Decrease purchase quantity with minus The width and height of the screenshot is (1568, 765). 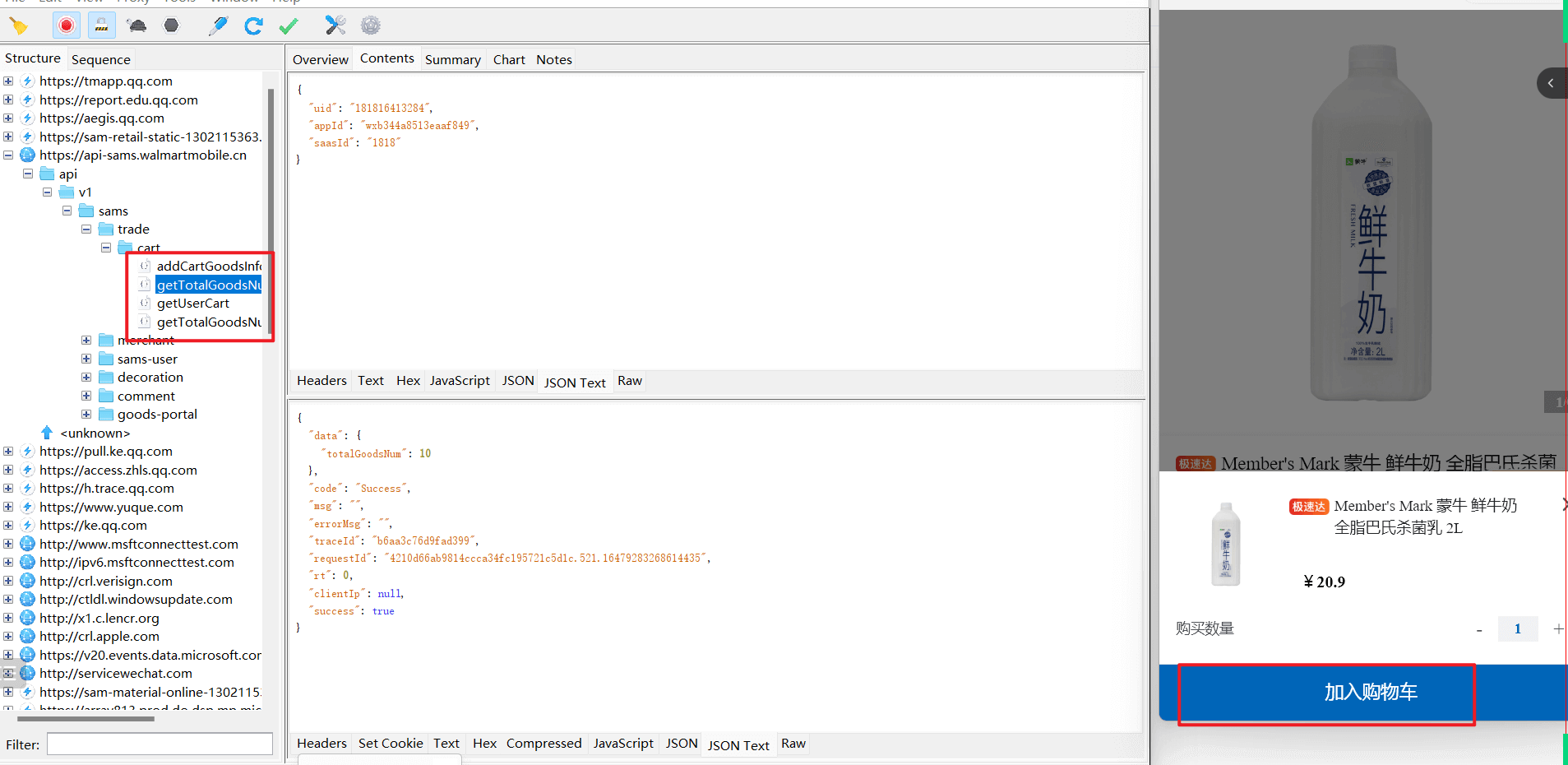[1479, 629]
